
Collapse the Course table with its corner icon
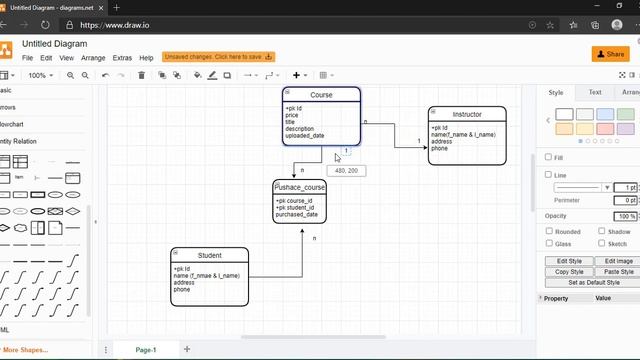[287, 92]
